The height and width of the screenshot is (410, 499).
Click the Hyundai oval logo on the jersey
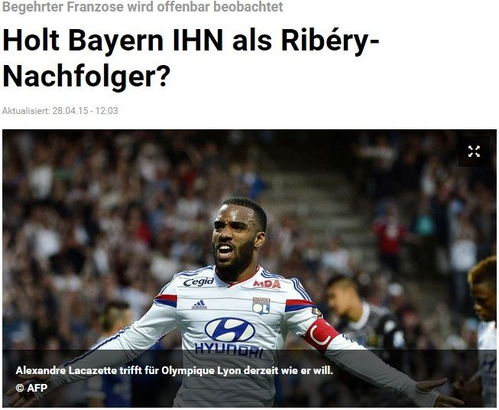pyautogui.click(x=230, y=330)
